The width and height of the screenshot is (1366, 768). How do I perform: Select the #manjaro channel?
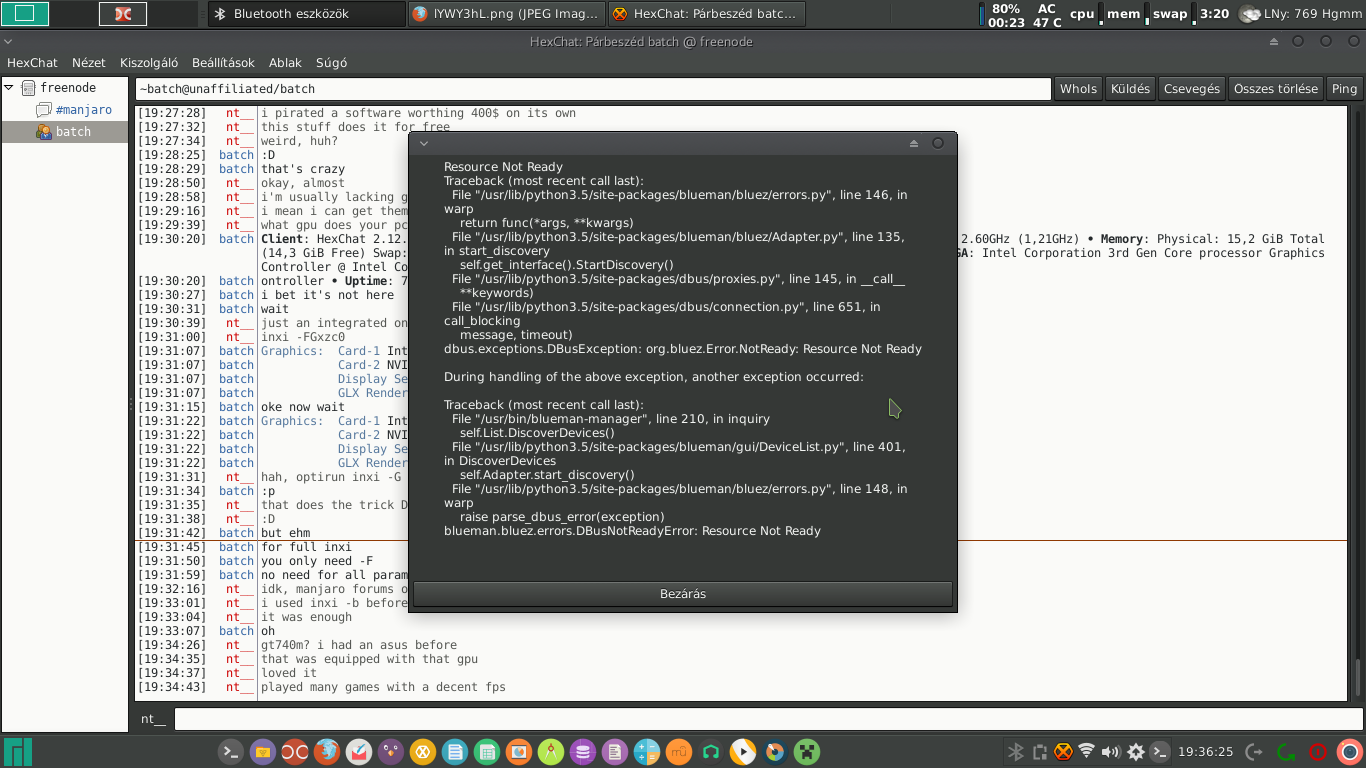pyautogui.click(x=84, y=110)
